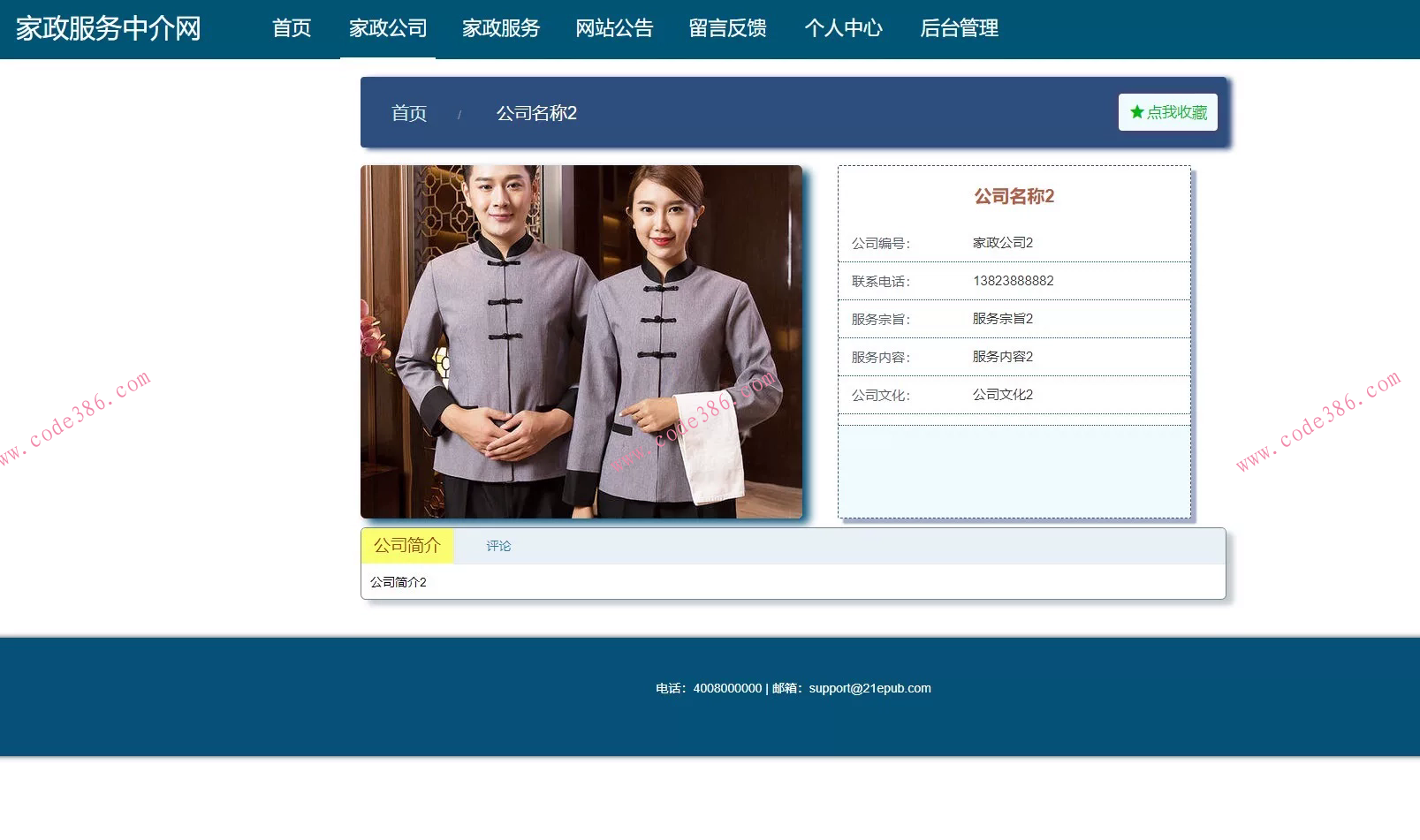Open the 后台管理 admin page
The height and width of the screenshot is (840, 1420).
[x=959, y=28]
